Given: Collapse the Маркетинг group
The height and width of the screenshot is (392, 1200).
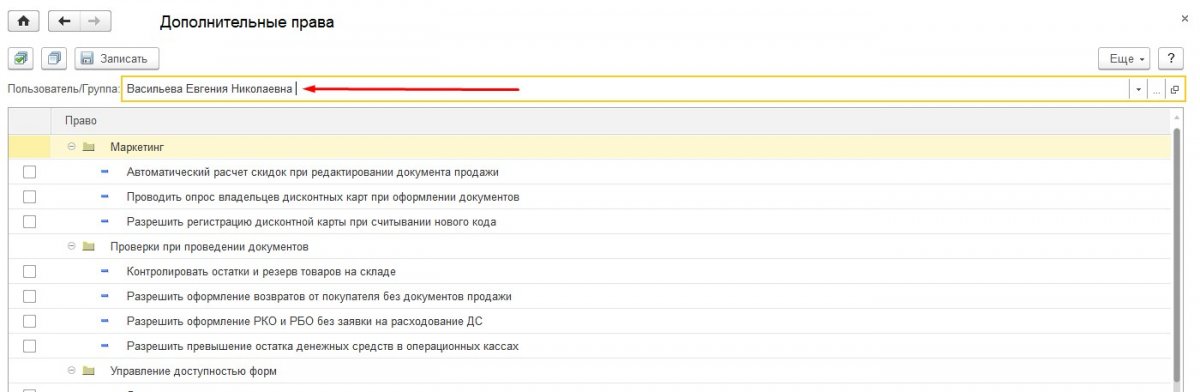Looking at the screenshot, I should coord(72,147).
